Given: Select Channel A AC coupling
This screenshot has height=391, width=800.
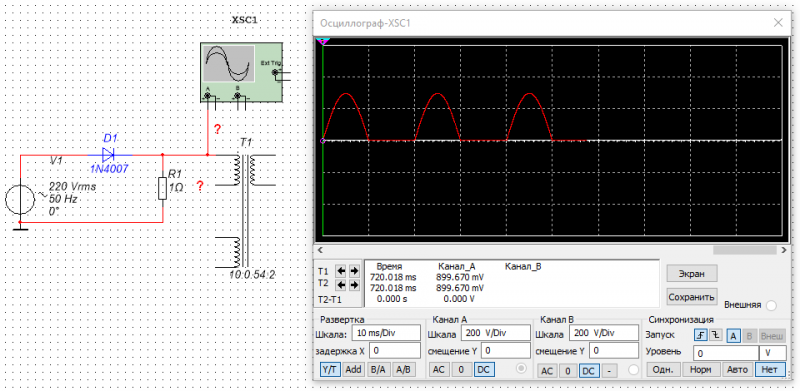Looking at the screenshot, I should coord(439,370).
